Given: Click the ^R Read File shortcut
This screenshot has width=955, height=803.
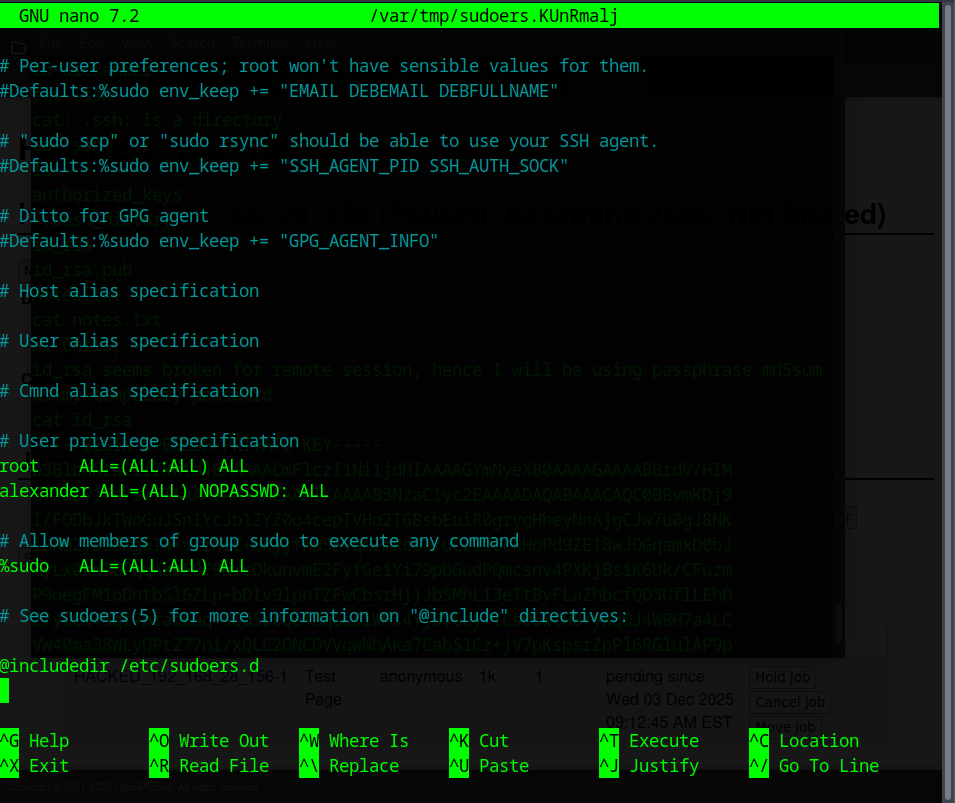Looking at the screenshot, I should pos(209,766).
